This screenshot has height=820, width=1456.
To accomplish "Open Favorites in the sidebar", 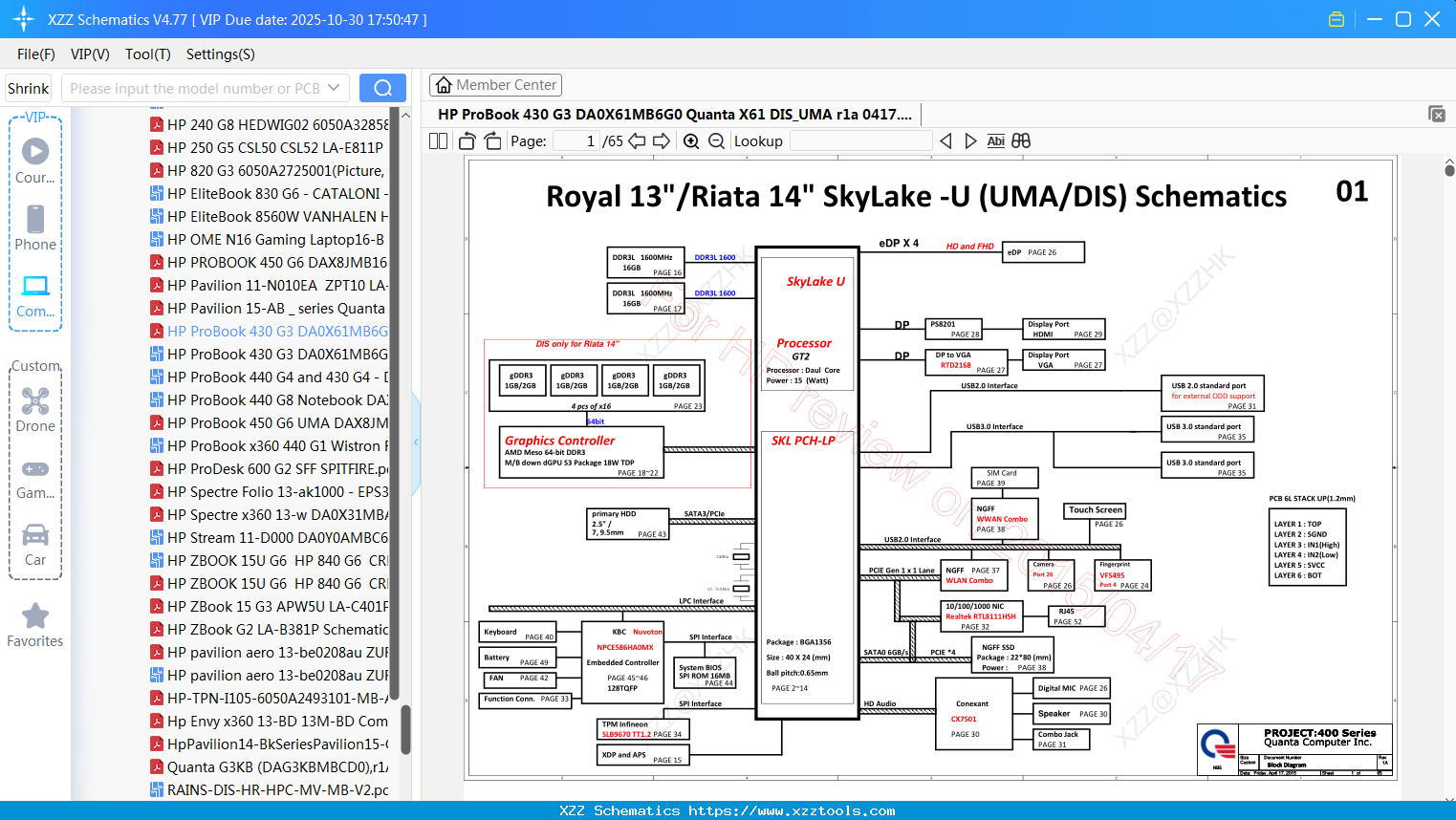I will tap(35, 625).
